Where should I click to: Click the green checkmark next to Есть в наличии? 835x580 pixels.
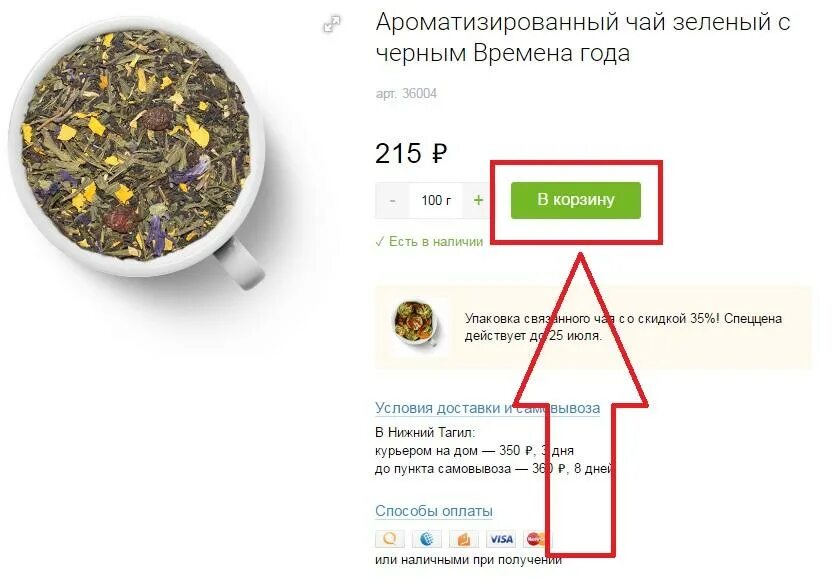pyautogui.click(x=379, y=242)
